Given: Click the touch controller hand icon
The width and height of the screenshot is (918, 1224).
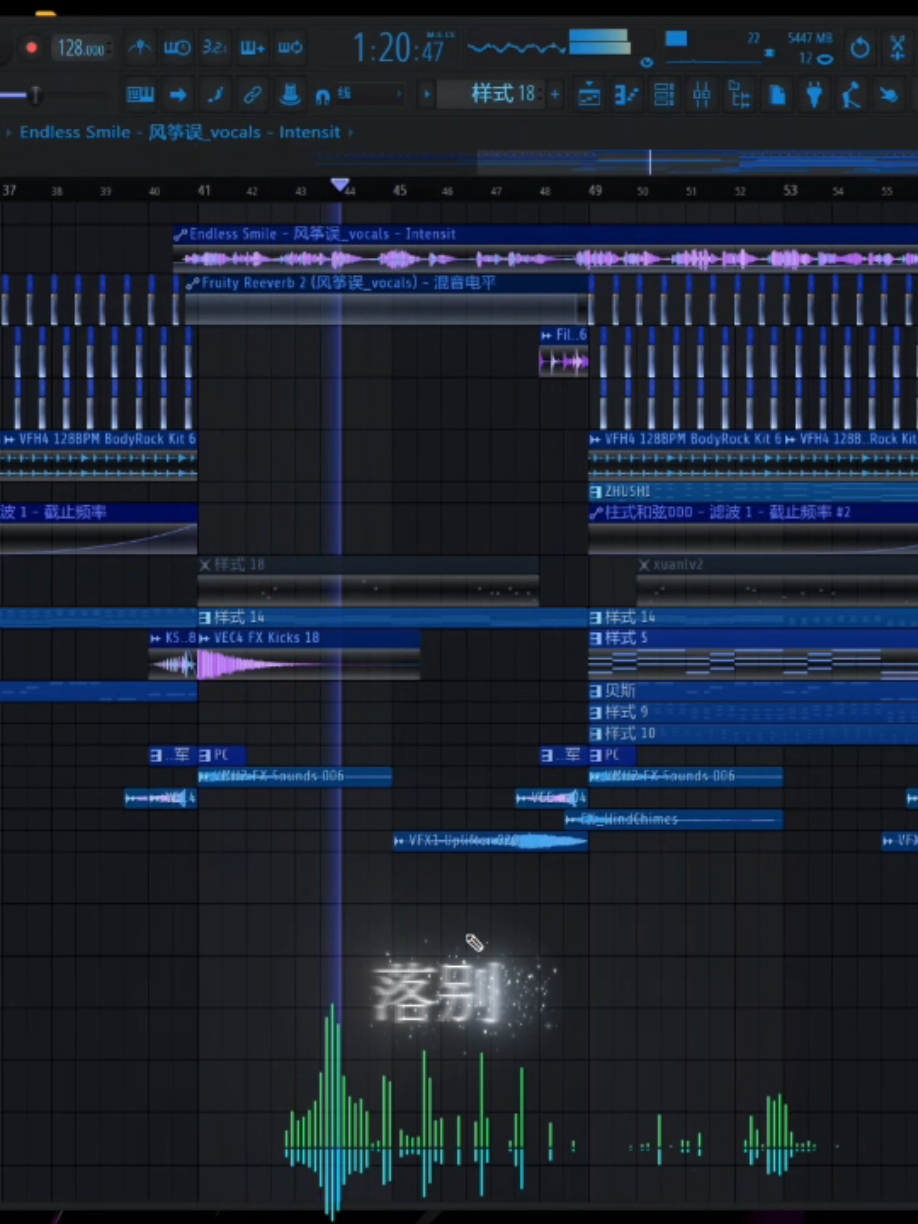Looking at the screenshot, I should (x=888, y=95).
